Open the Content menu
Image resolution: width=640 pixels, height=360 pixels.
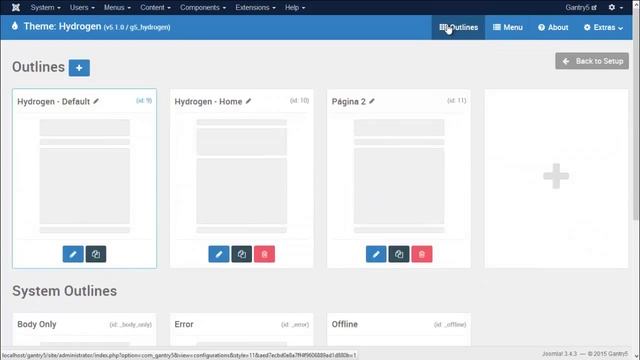coord(156,7)
